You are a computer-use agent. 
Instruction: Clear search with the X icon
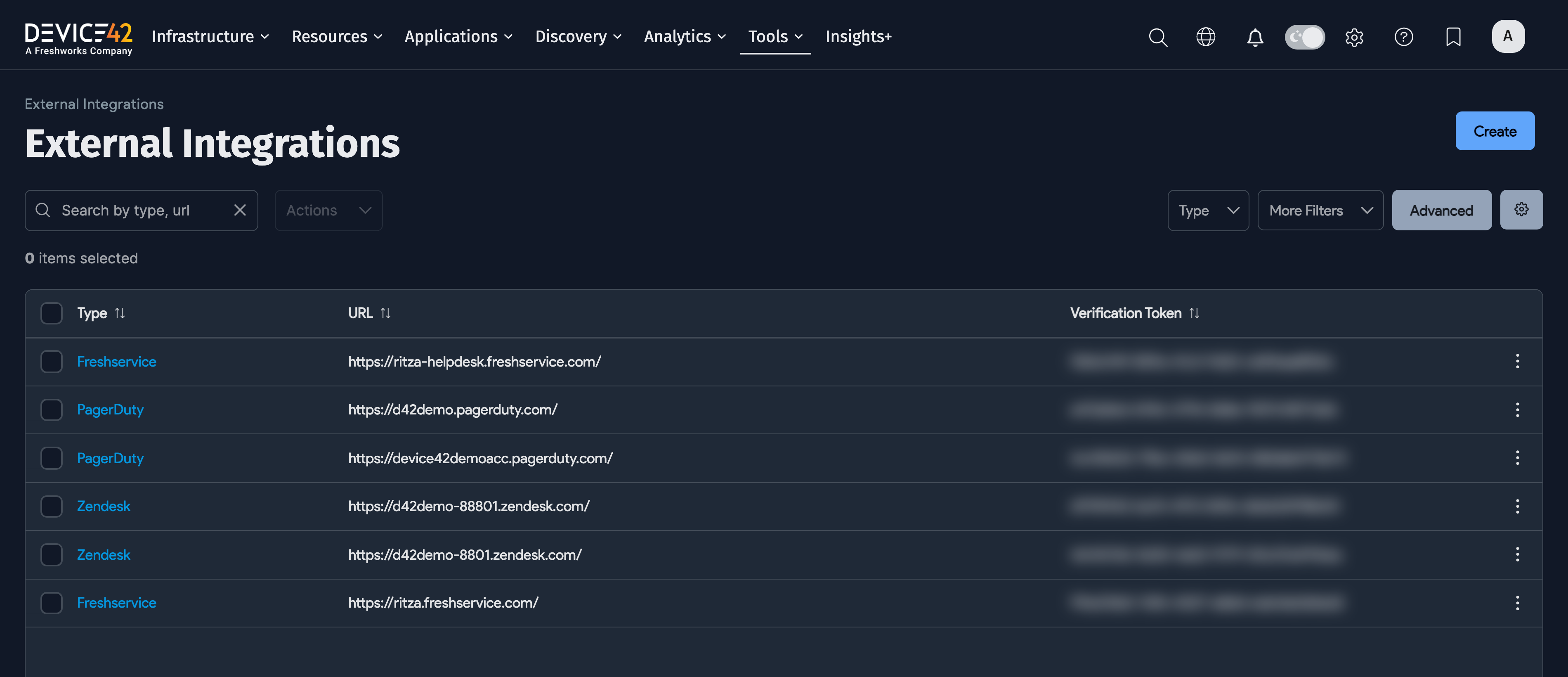[240, 210]
